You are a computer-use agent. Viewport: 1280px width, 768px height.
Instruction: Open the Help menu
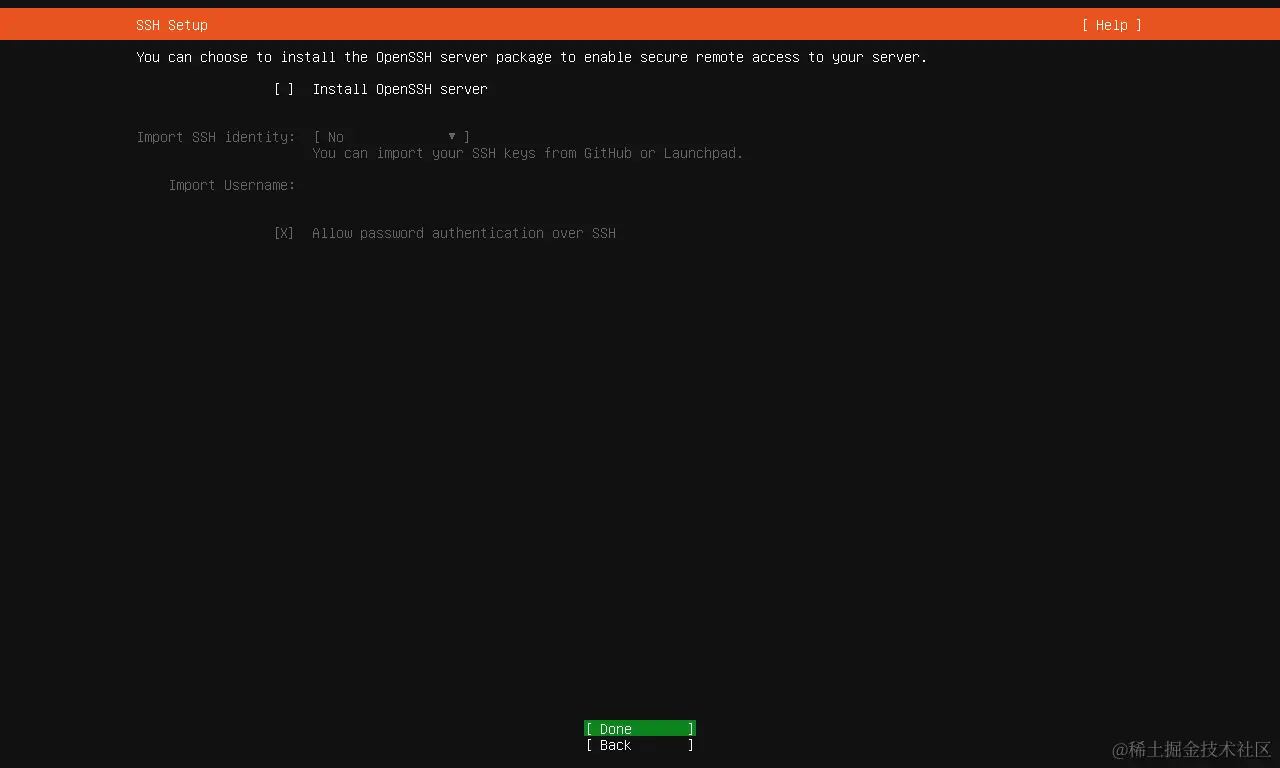tap(1111, 25)
